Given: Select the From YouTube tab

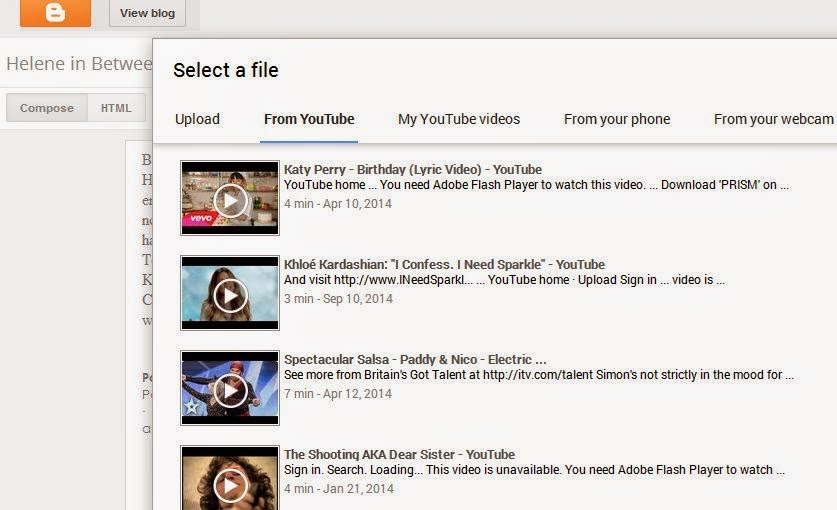Looking at the screenshot, I should coord(309,119).
